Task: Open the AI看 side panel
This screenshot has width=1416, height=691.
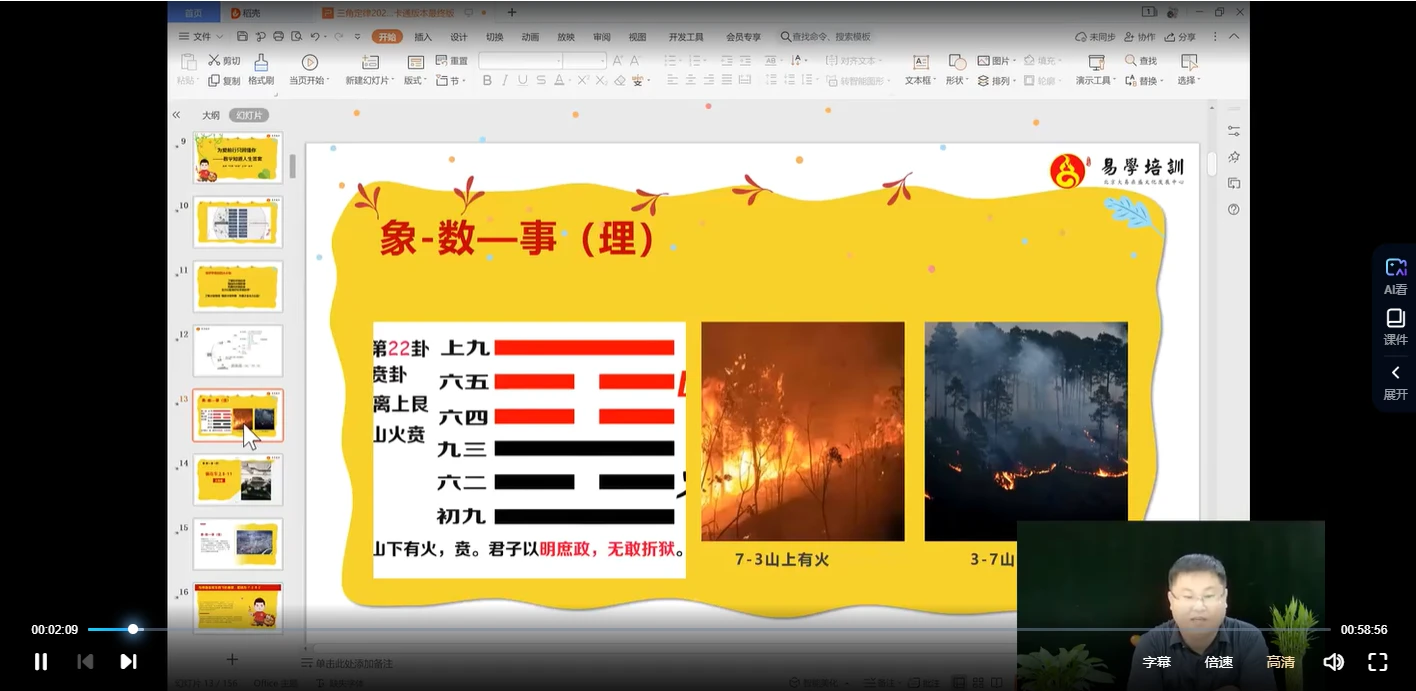Action: [1396, 276]
